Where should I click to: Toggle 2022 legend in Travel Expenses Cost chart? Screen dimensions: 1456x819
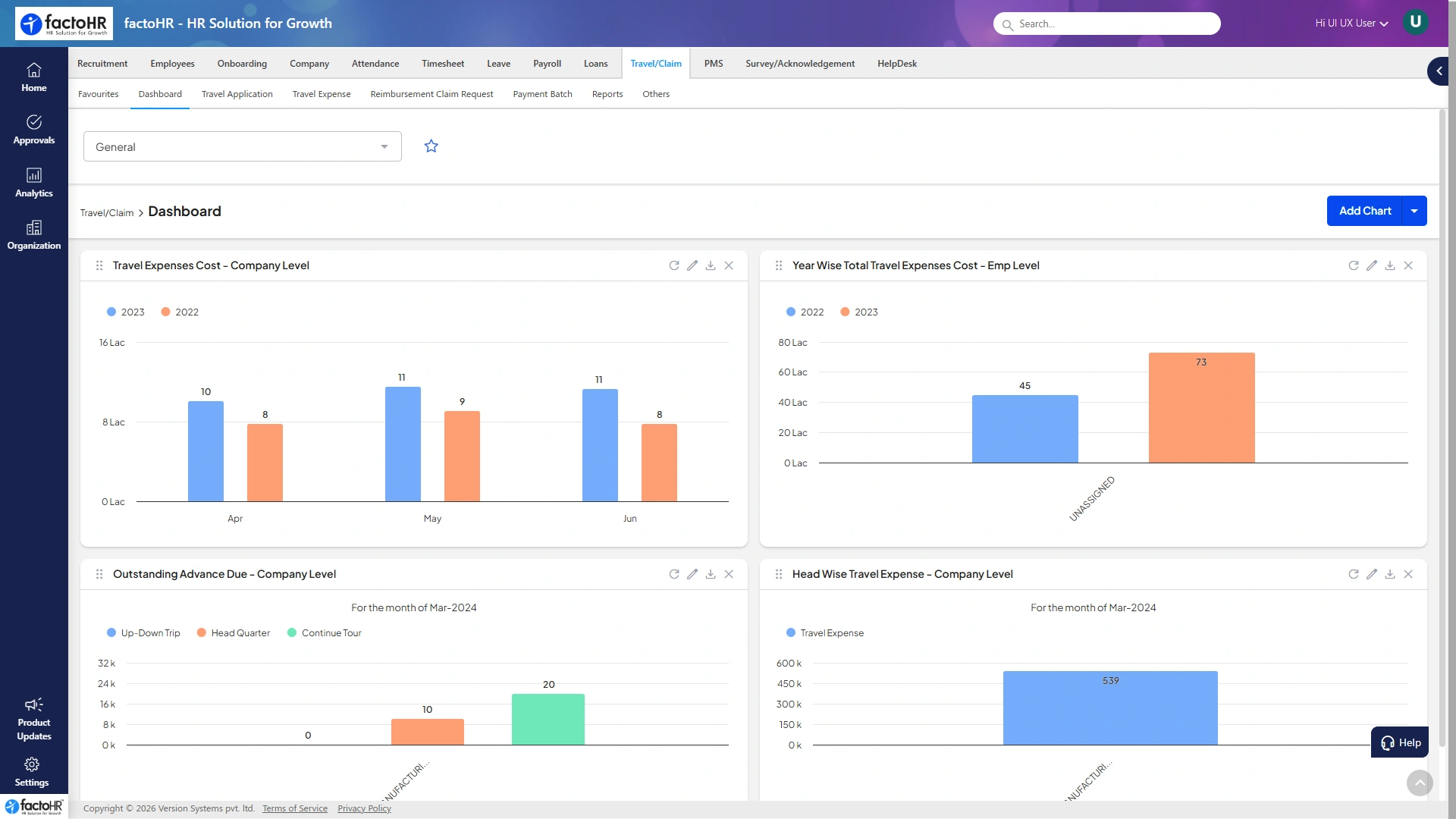coord(180,312)
